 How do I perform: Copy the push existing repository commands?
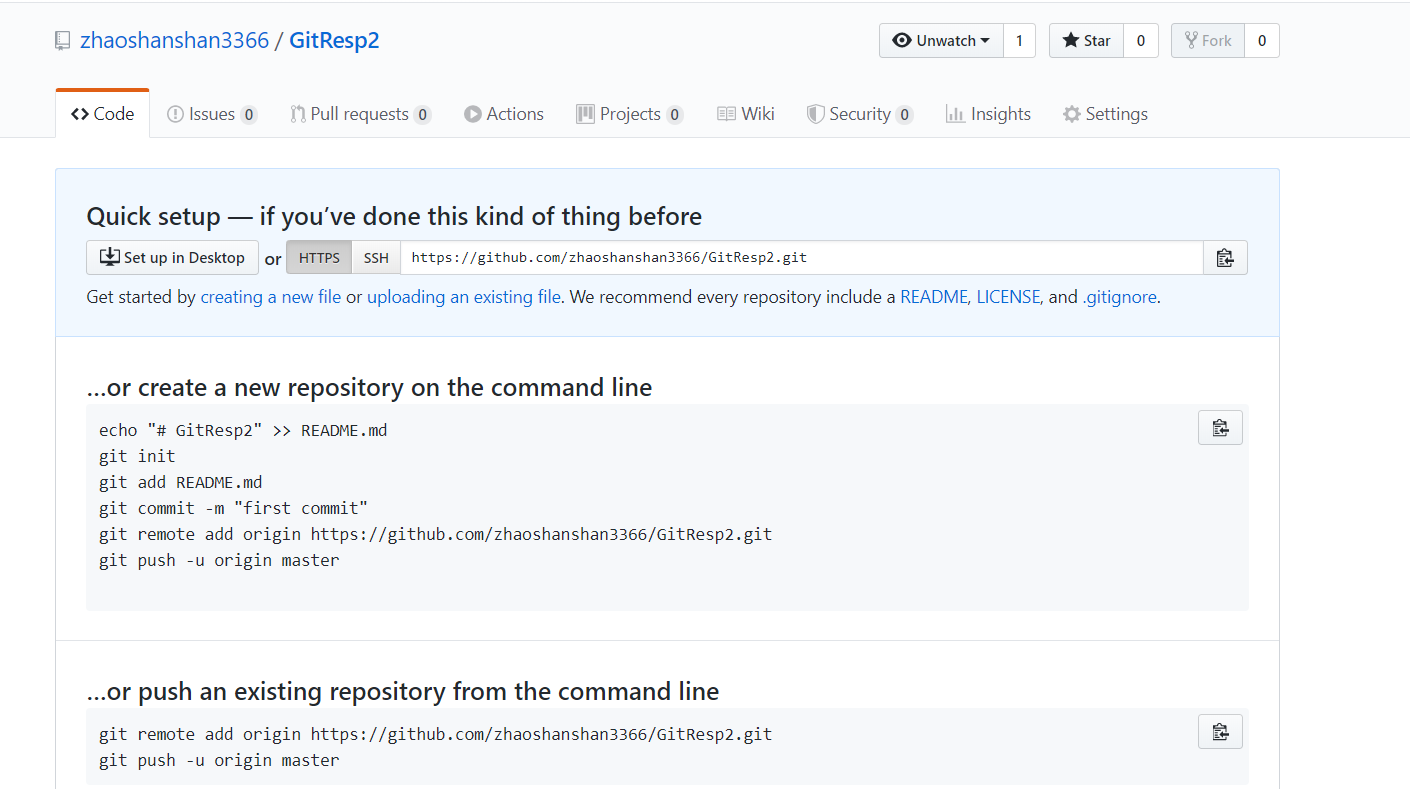1219,731
